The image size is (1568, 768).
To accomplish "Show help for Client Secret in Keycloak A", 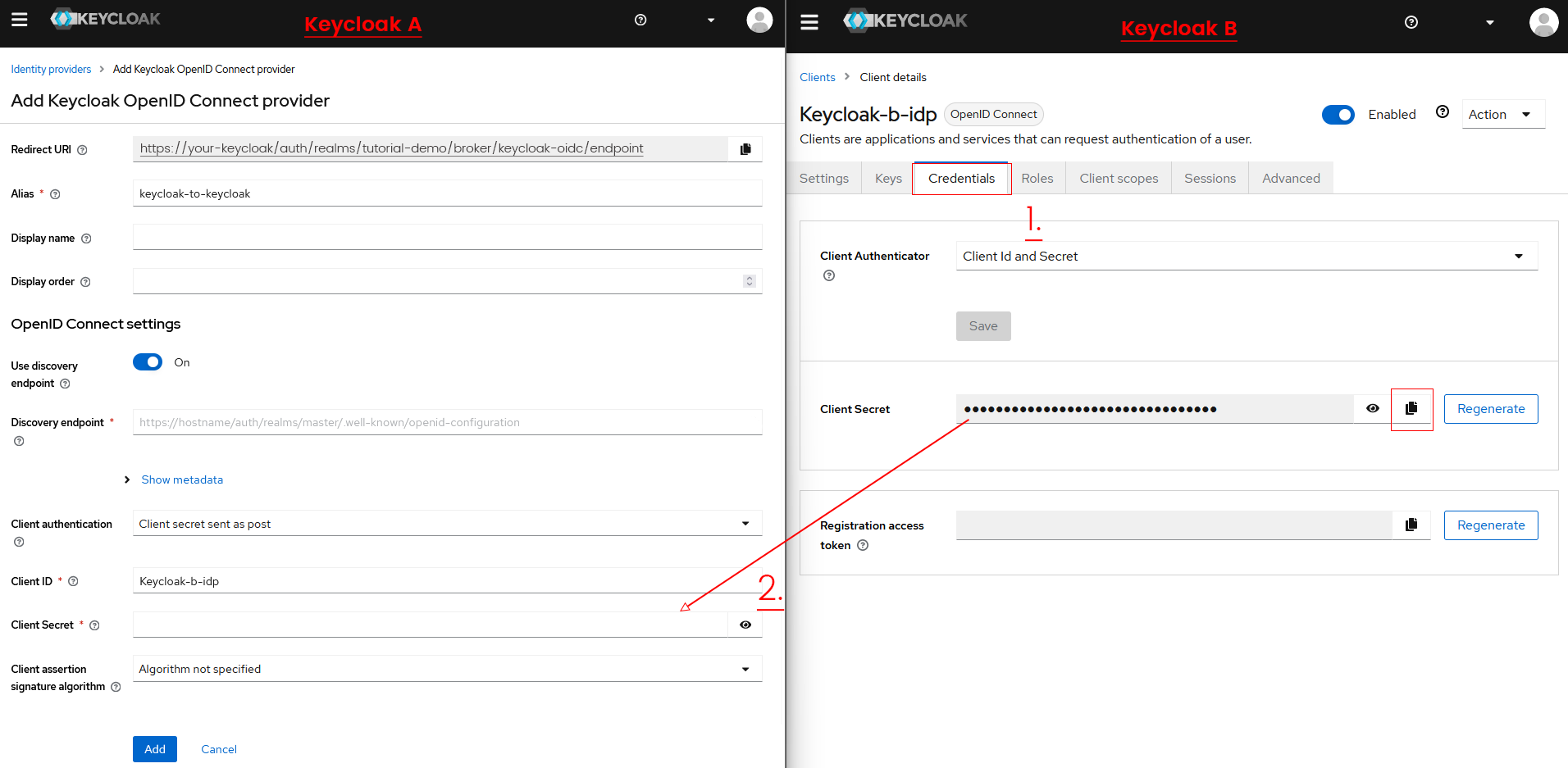I will click(94, 625).
